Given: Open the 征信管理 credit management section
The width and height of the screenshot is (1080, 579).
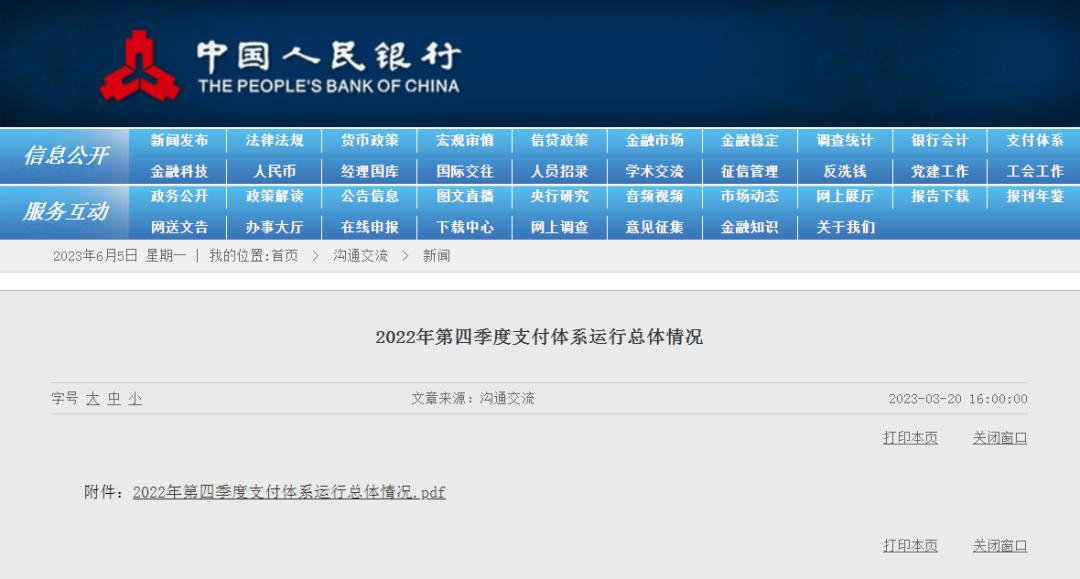Looking at the screenshot, I should tap(749, 170).
